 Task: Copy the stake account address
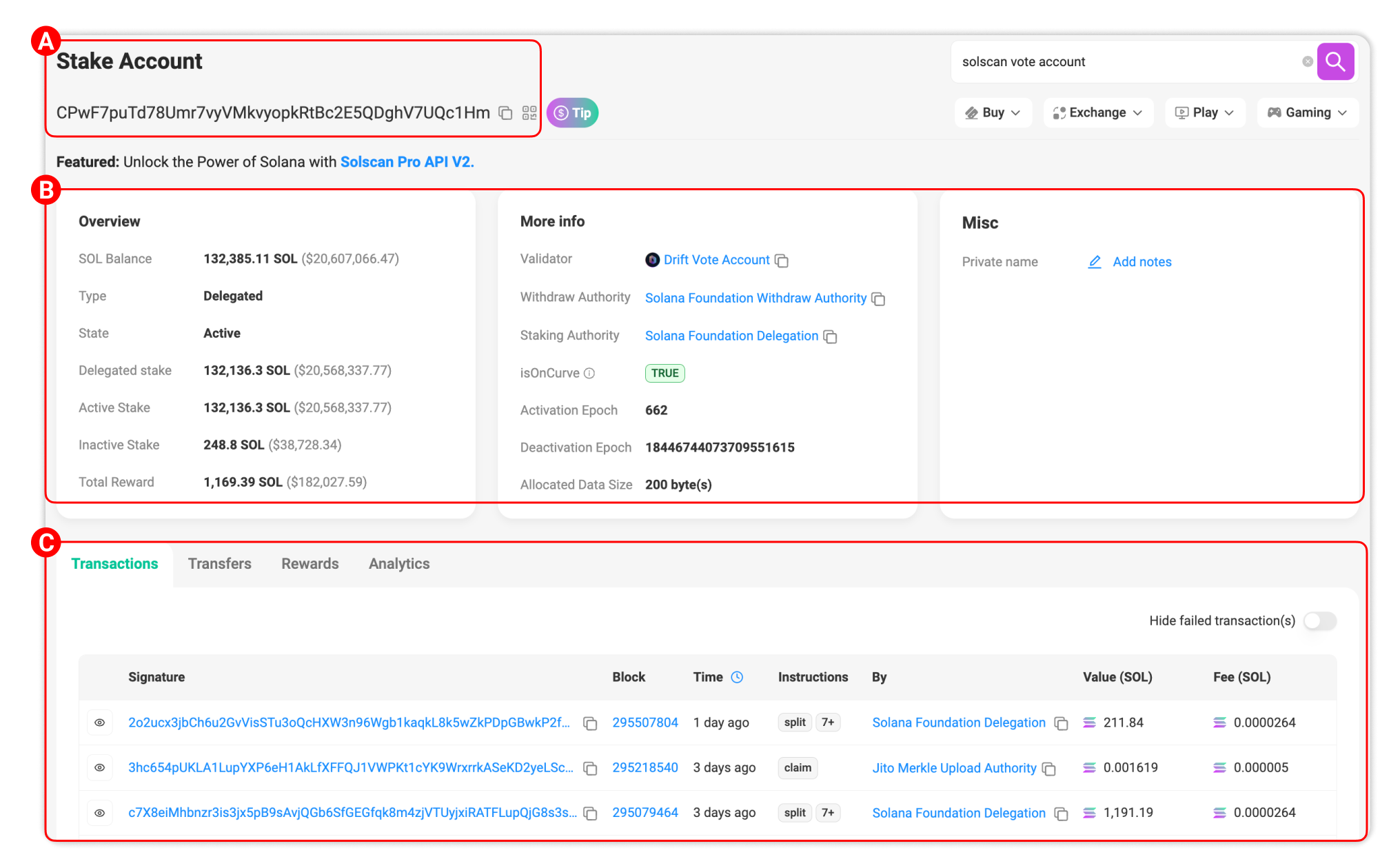(505, 113)
